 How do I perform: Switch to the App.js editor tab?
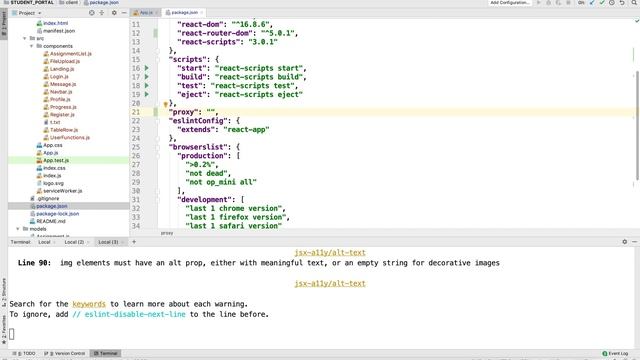tap(146, 13)
